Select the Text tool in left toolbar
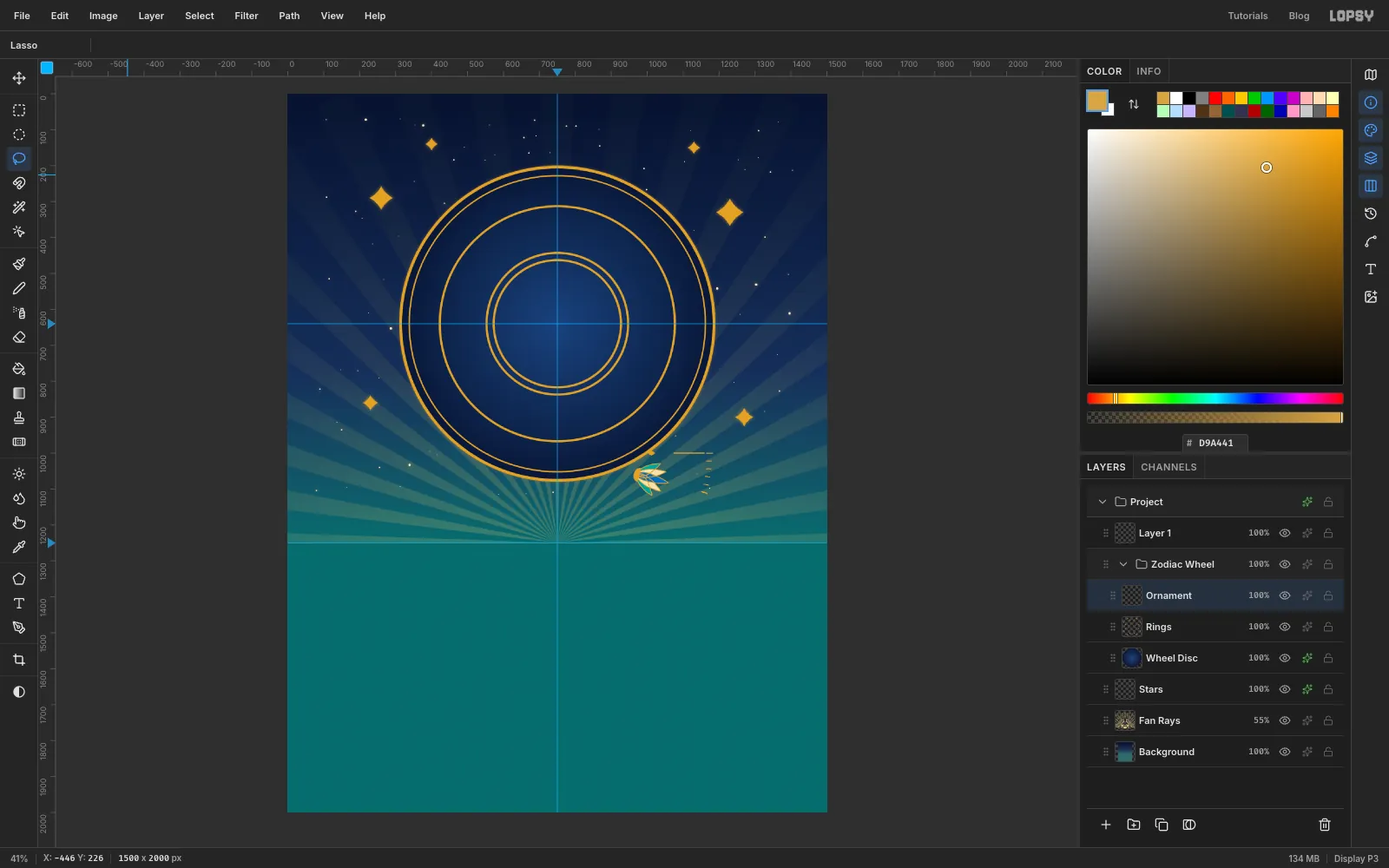 19,603
